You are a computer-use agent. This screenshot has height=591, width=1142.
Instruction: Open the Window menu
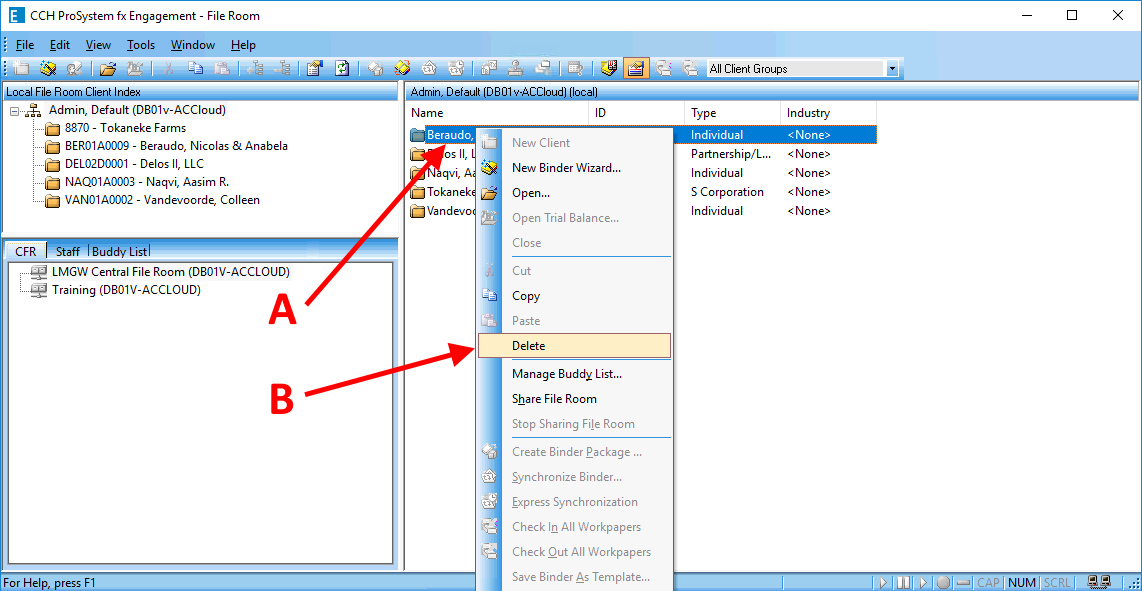coord(193,45)
